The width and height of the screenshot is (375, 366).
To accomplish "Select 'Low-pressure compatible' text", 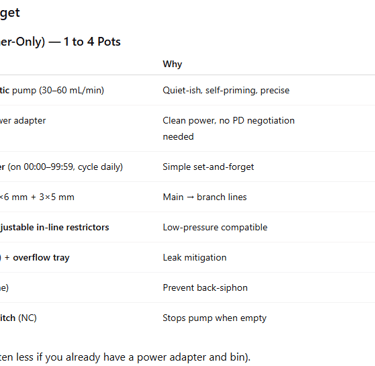I will point(215,227).
